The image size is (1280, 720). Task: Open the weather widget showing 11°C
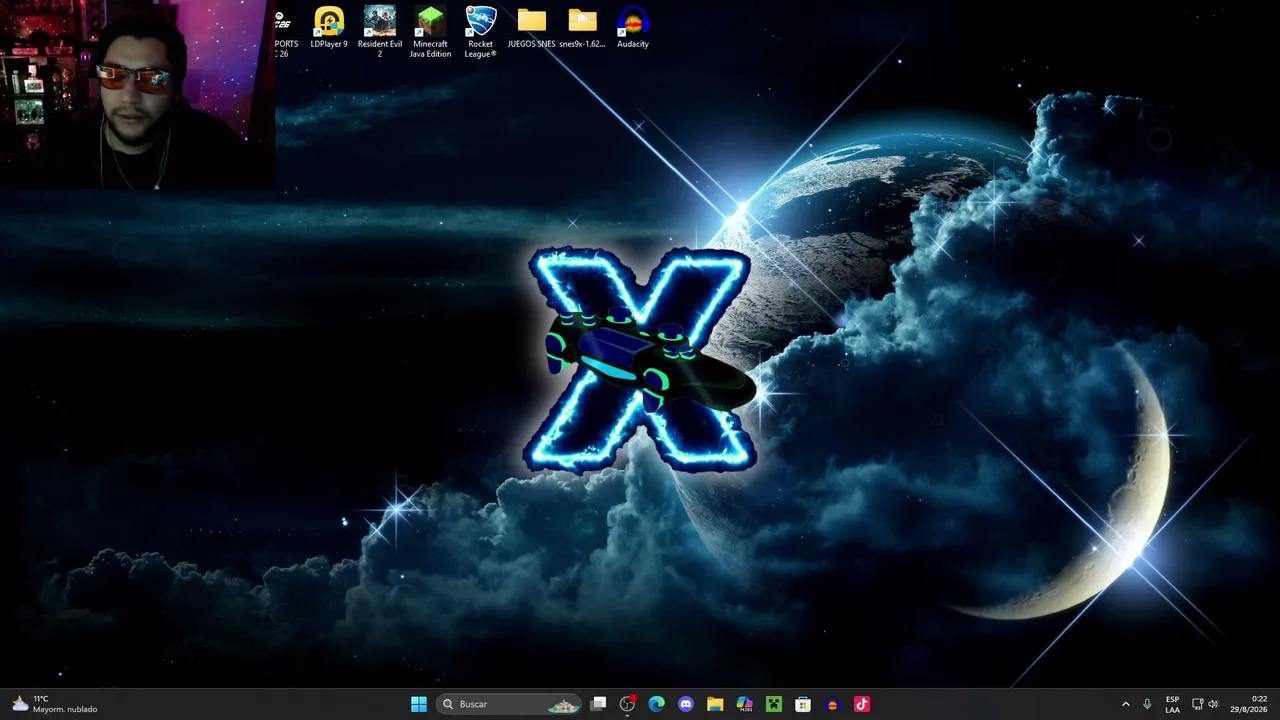click(55, 704)
